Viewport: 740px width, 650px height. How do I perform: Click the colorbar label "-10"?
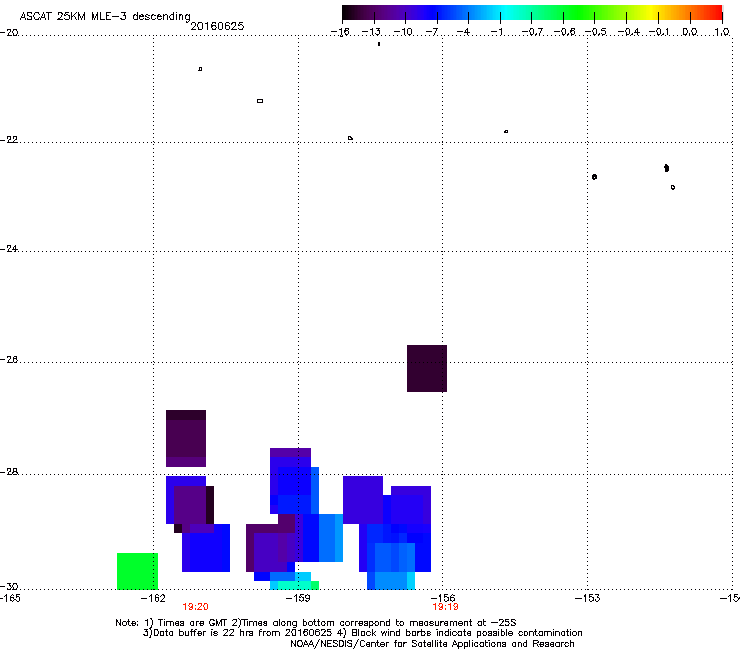click(x=403, y=32)
